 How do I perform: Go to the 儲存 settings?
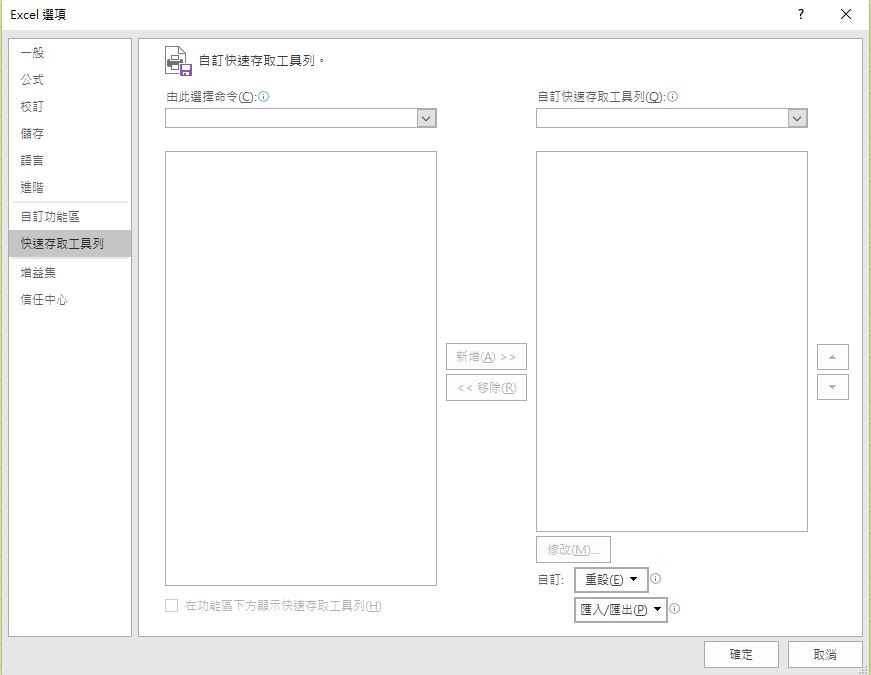click(69, 133)
